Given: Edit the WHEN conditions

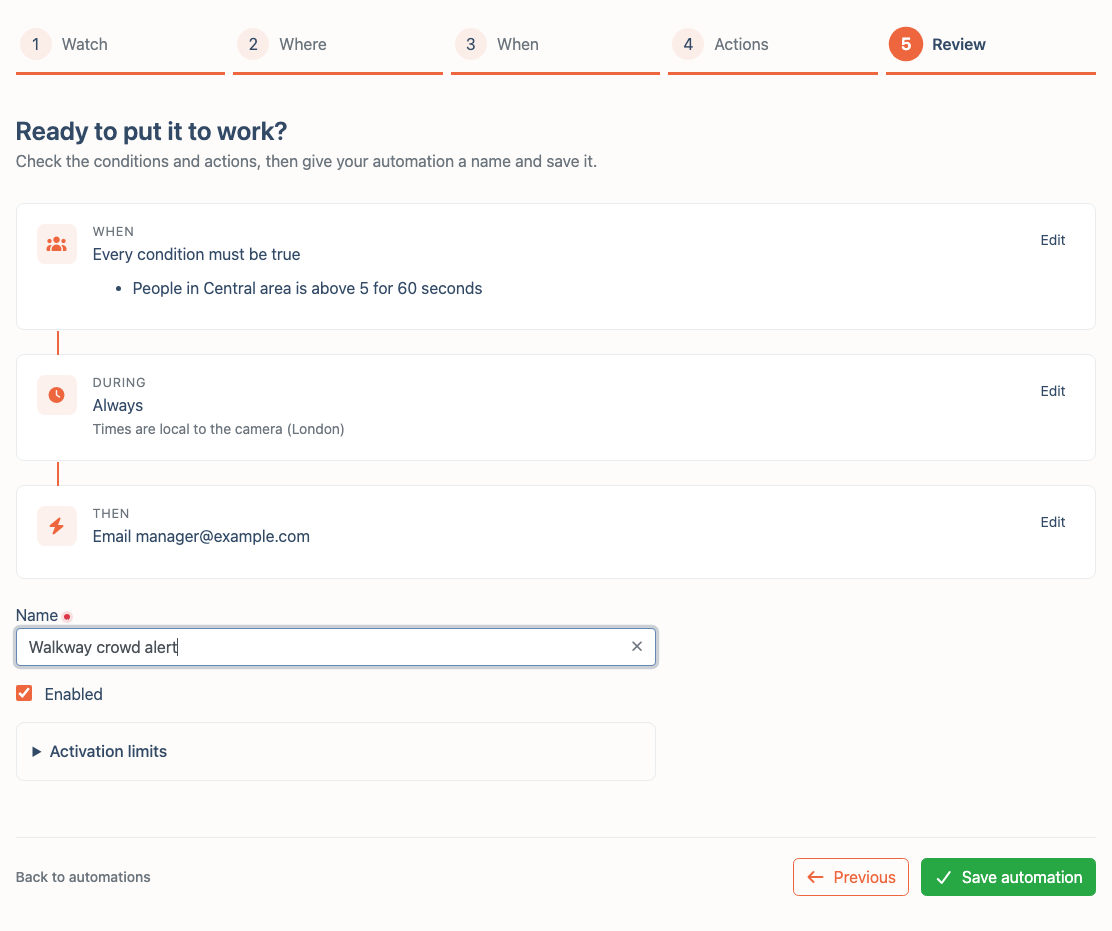Looking at the screenshot, I should [1052, 240].
